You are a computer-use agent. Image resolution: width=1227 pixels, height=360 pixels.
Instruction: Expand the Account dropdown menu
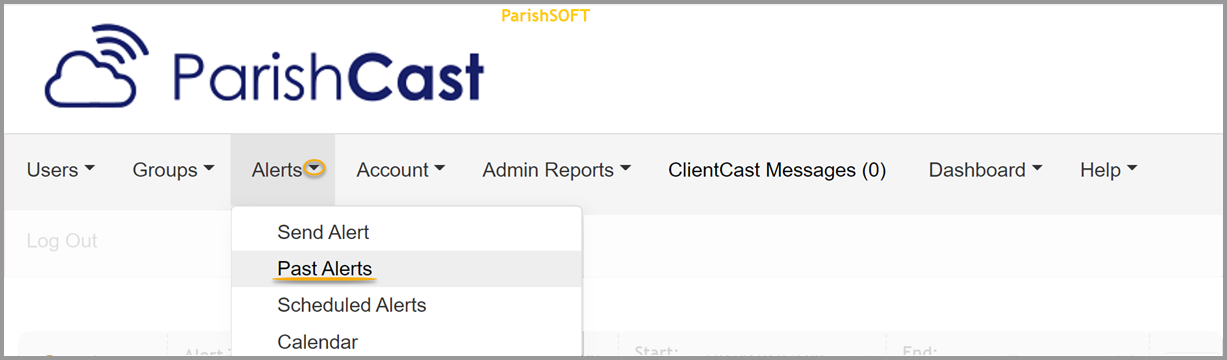401,170
